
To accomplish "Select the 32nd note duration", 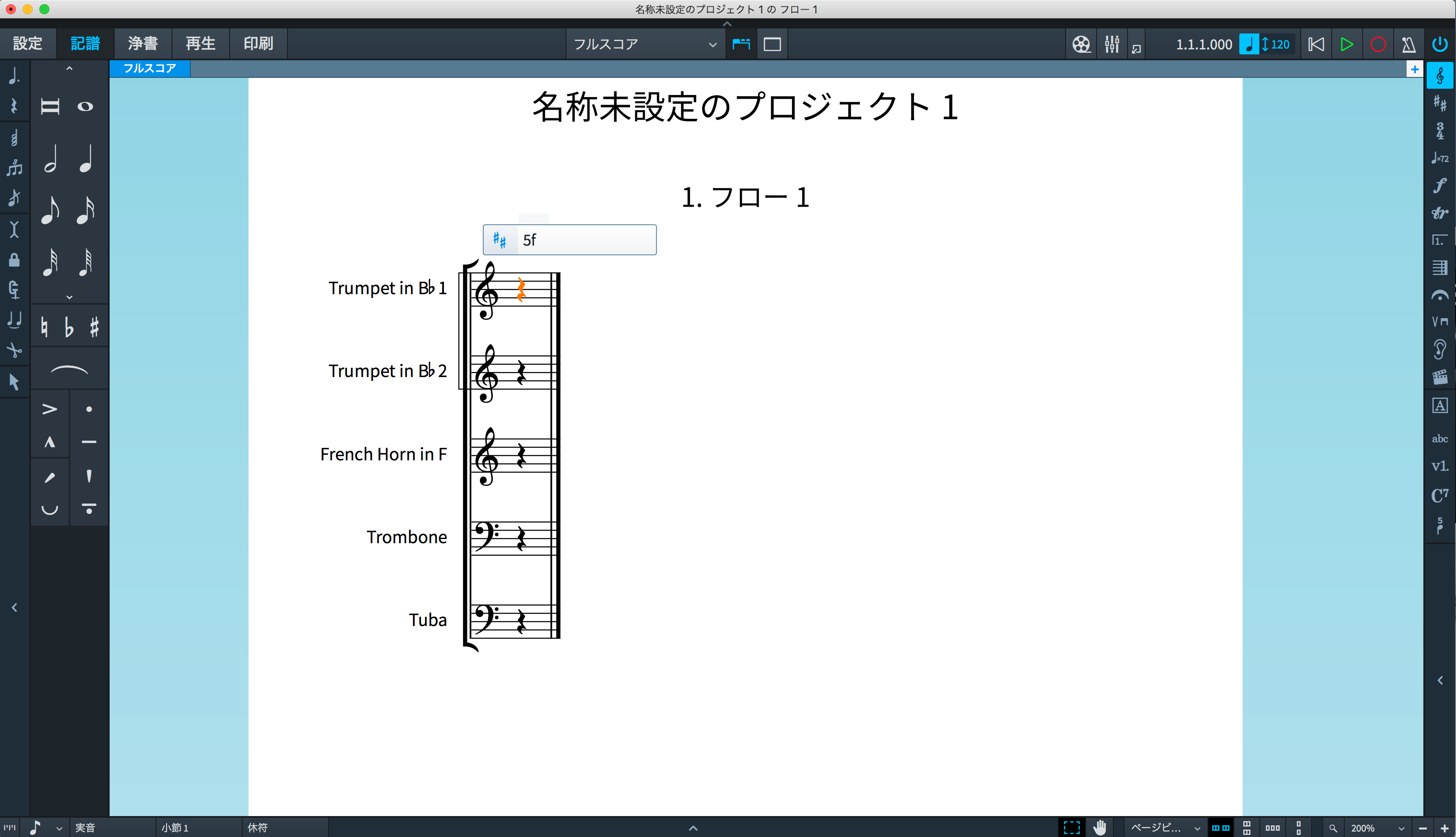I will tap(51, 262).
